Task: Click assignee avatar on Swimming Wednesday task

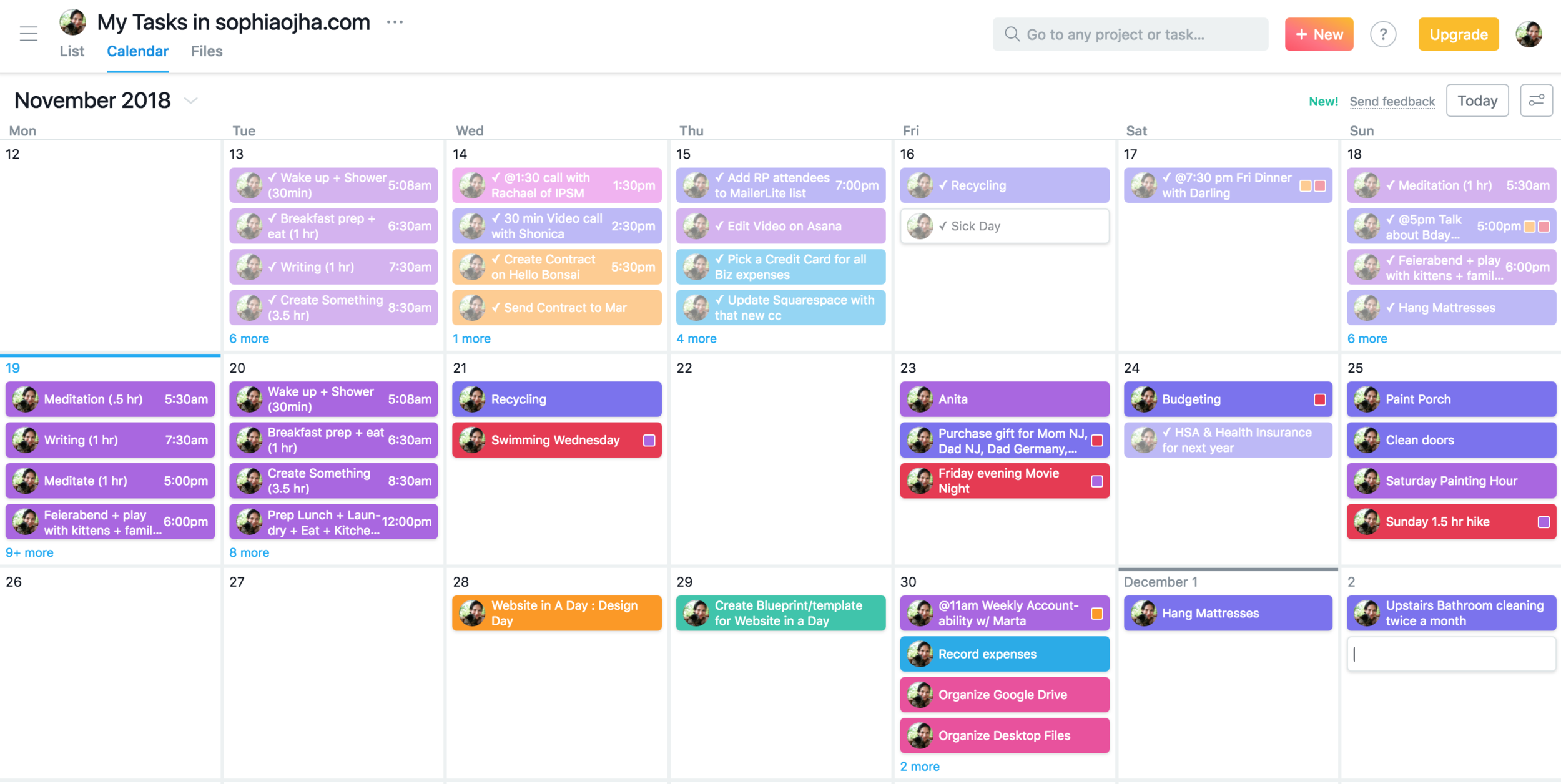Action: (x=472, y=440)
